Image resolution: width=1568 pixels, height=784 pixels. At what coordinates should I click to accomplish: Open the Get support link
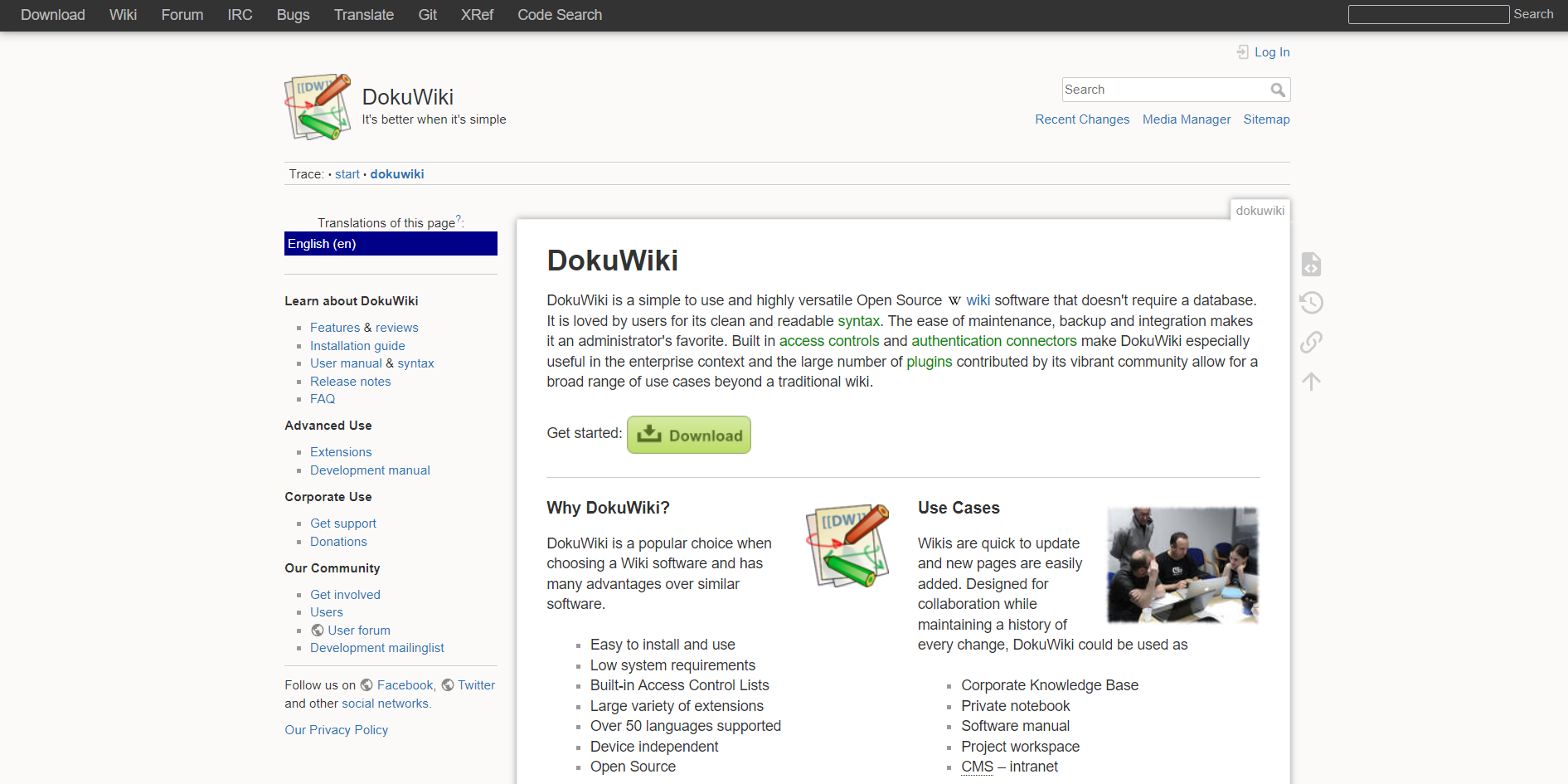pos(343,523)
